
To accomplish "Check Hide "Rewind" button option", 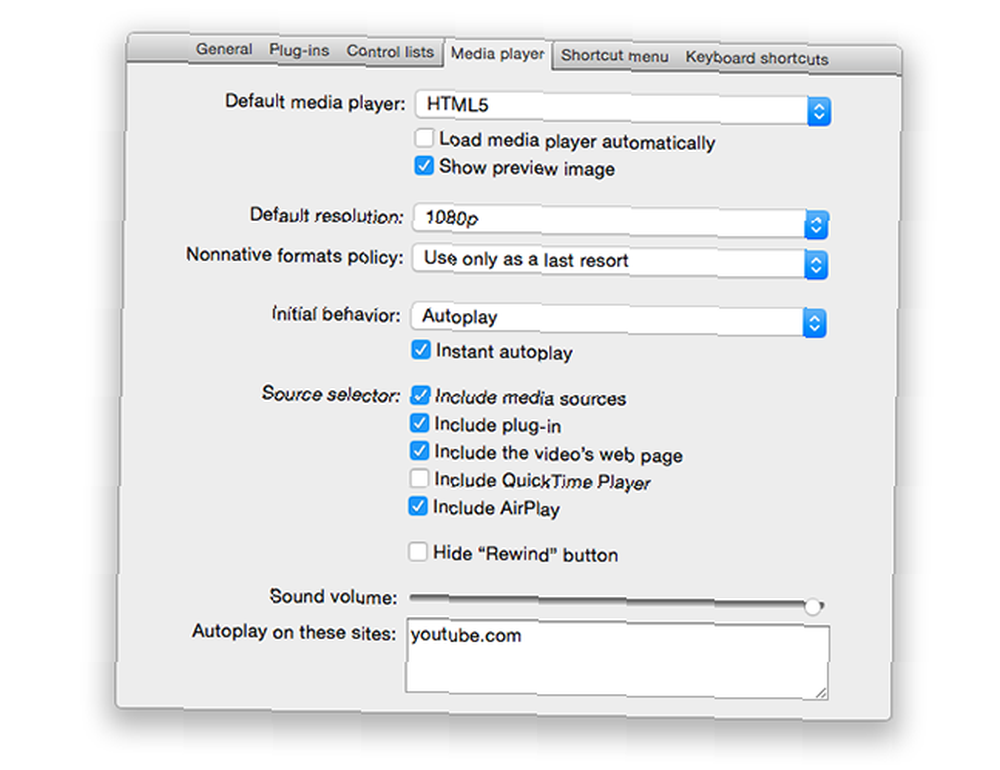I will click(x=418, y=552).
